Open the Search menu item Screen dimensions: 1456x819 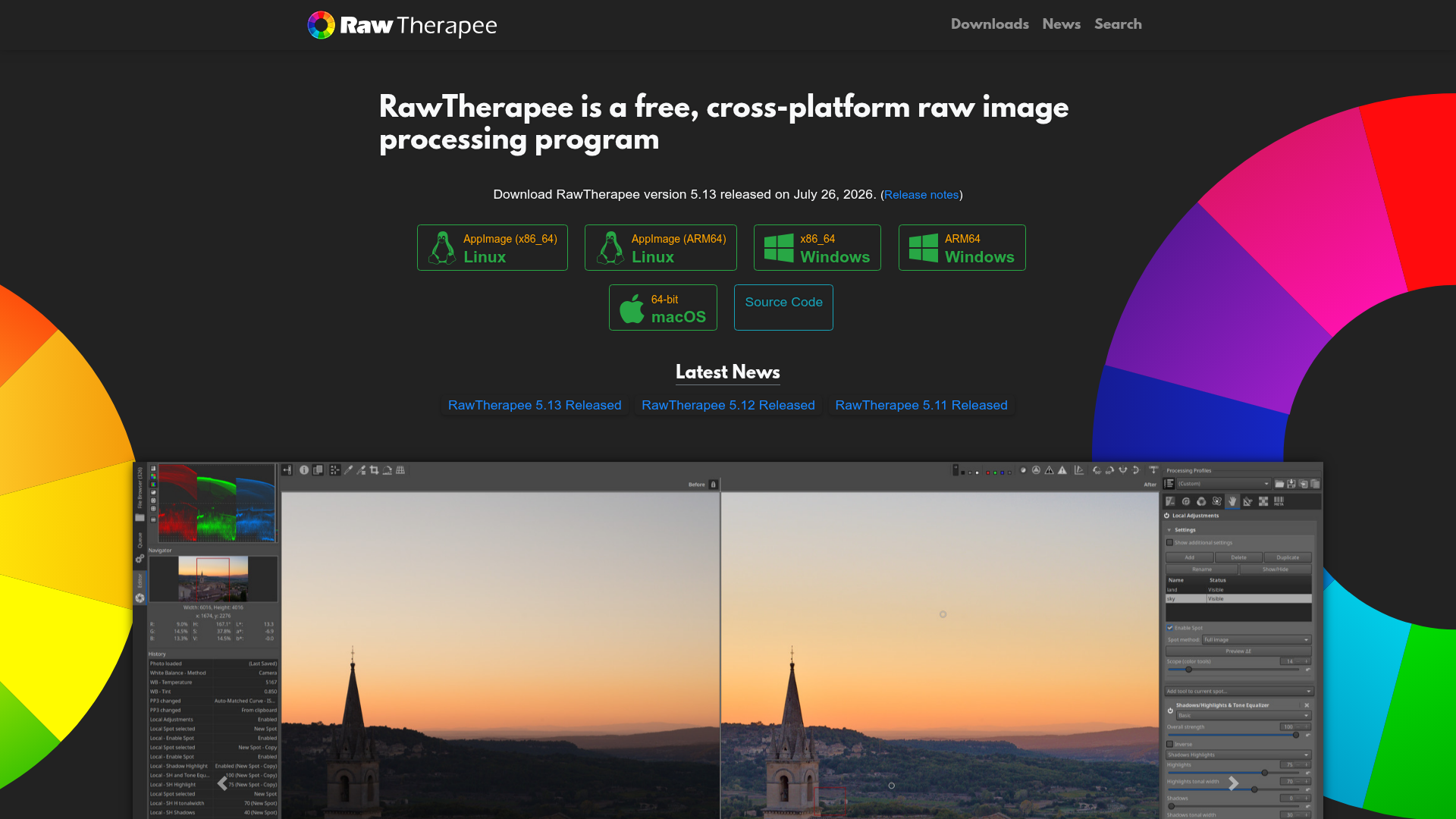pyautogui.click(x=1118, y=24)
